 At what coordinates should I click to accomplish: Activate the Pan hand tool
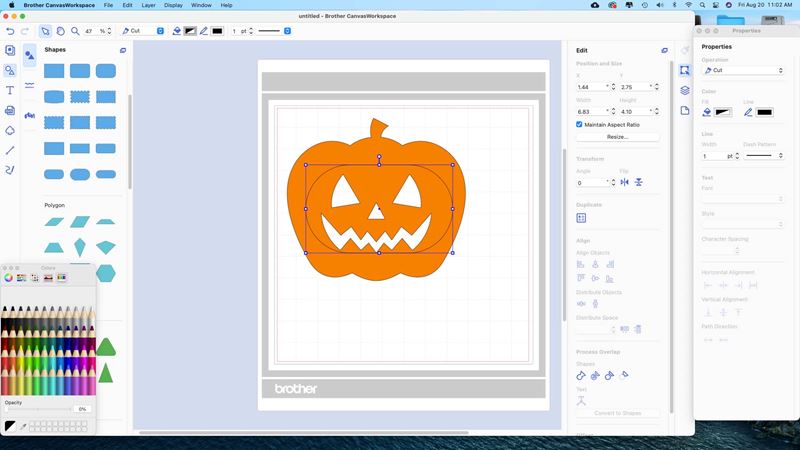pyautogui.click(x=60, y=31)
